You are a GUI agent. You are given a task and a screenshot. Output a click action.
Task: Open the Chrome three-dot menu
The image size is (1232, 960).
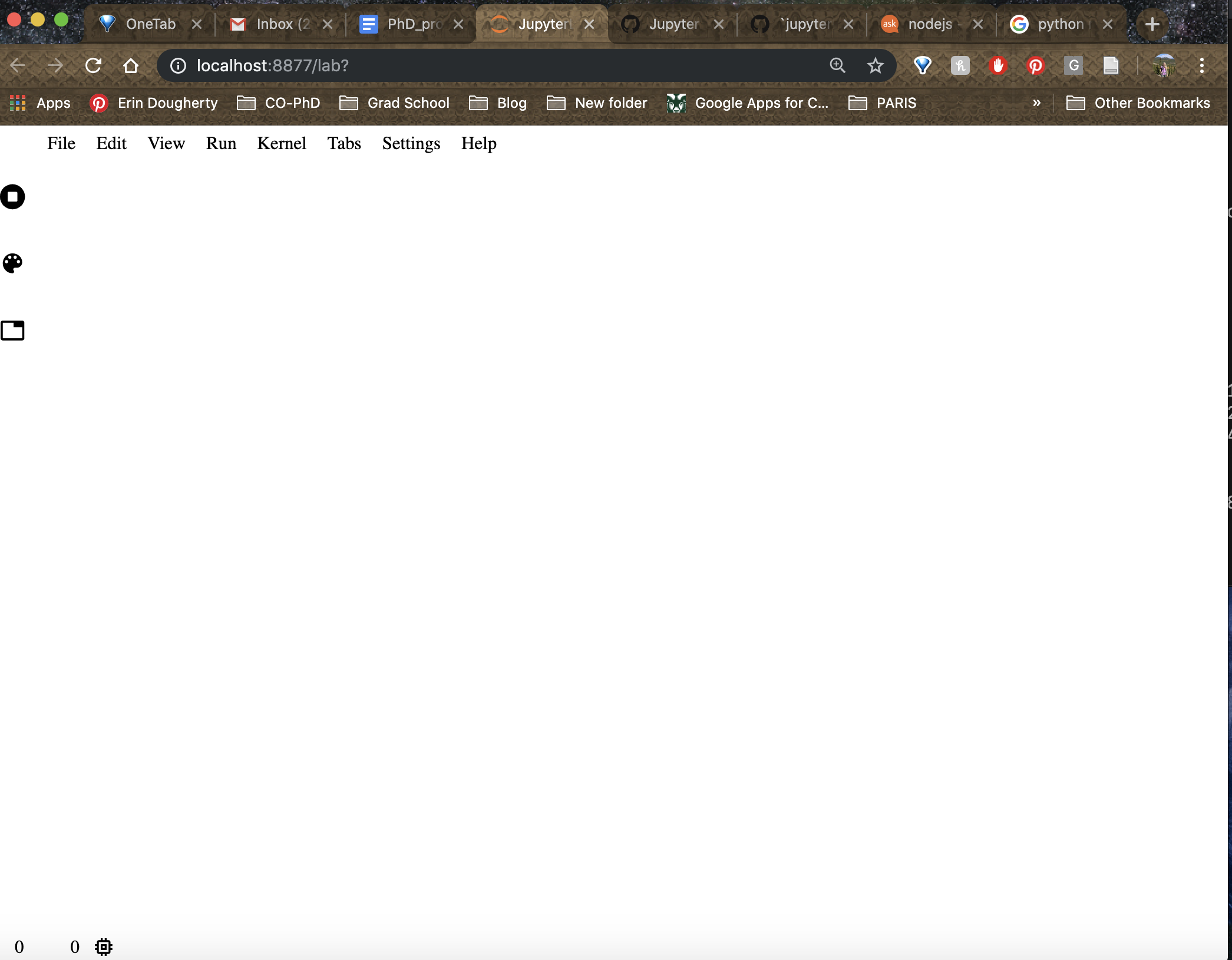[1202, 65]
